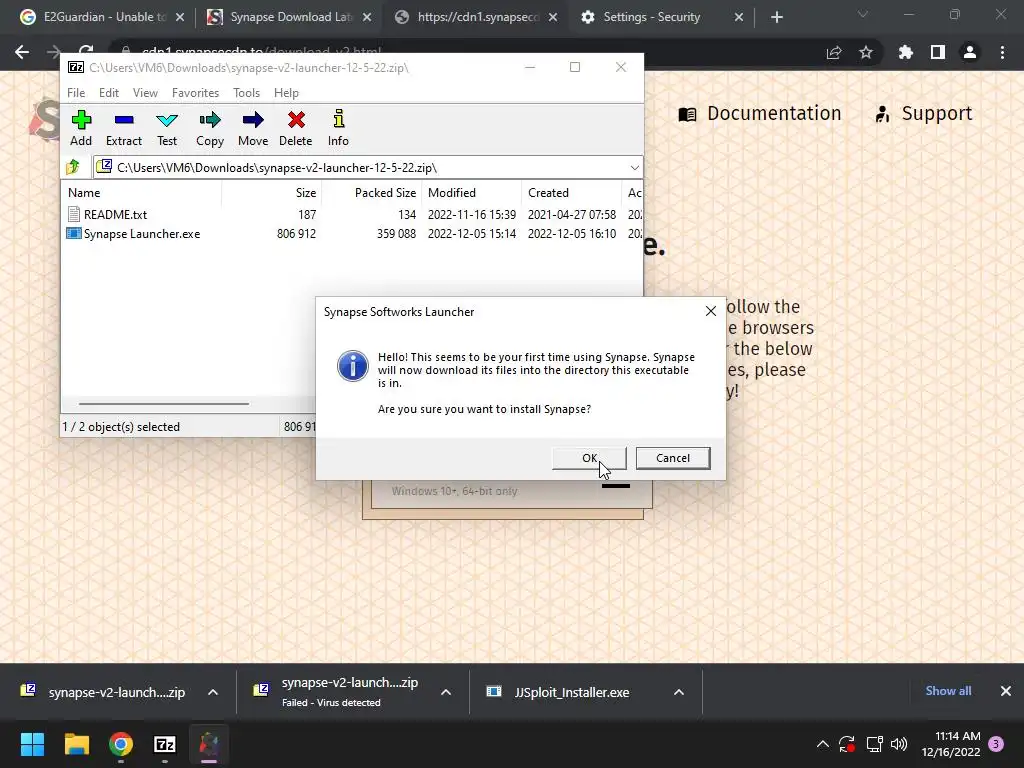This screenshot has width=1024, height=768.
Task: Open the Help menu in 7-Zip
Action: coord(286,93)
